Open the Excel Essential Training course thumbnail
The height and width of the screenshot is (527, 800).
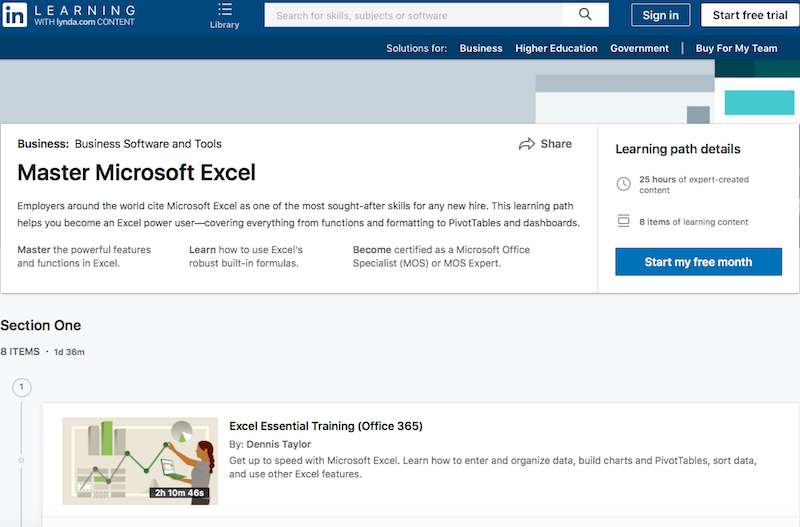coord(140,461)
